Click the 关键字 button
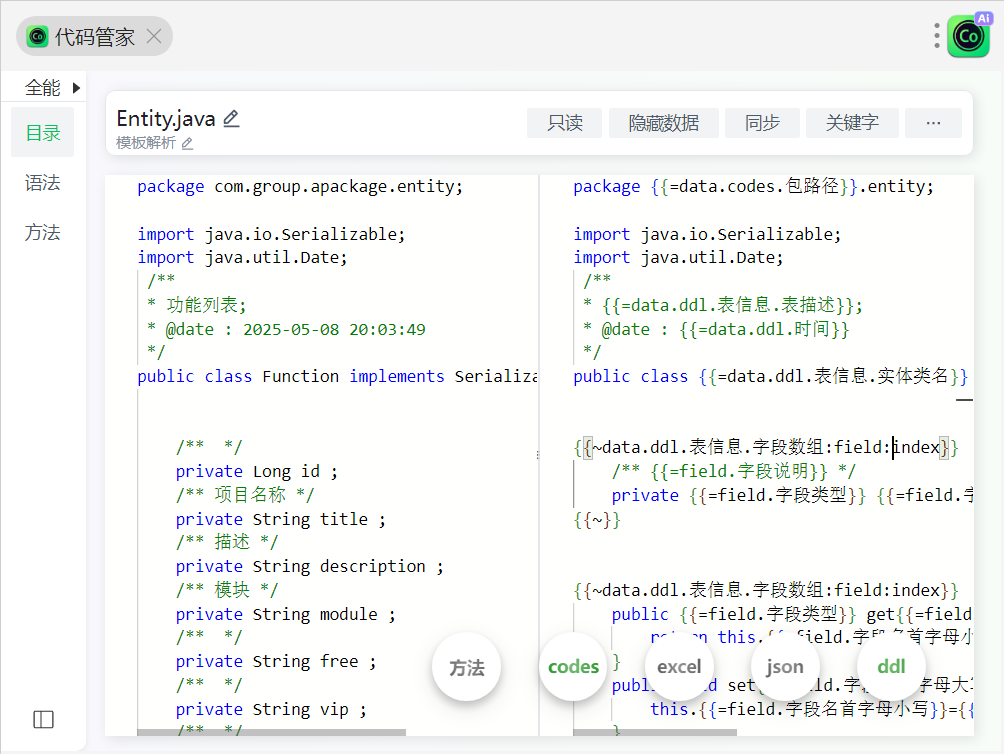Screen dimensions: 1004x754 [852, 123]
